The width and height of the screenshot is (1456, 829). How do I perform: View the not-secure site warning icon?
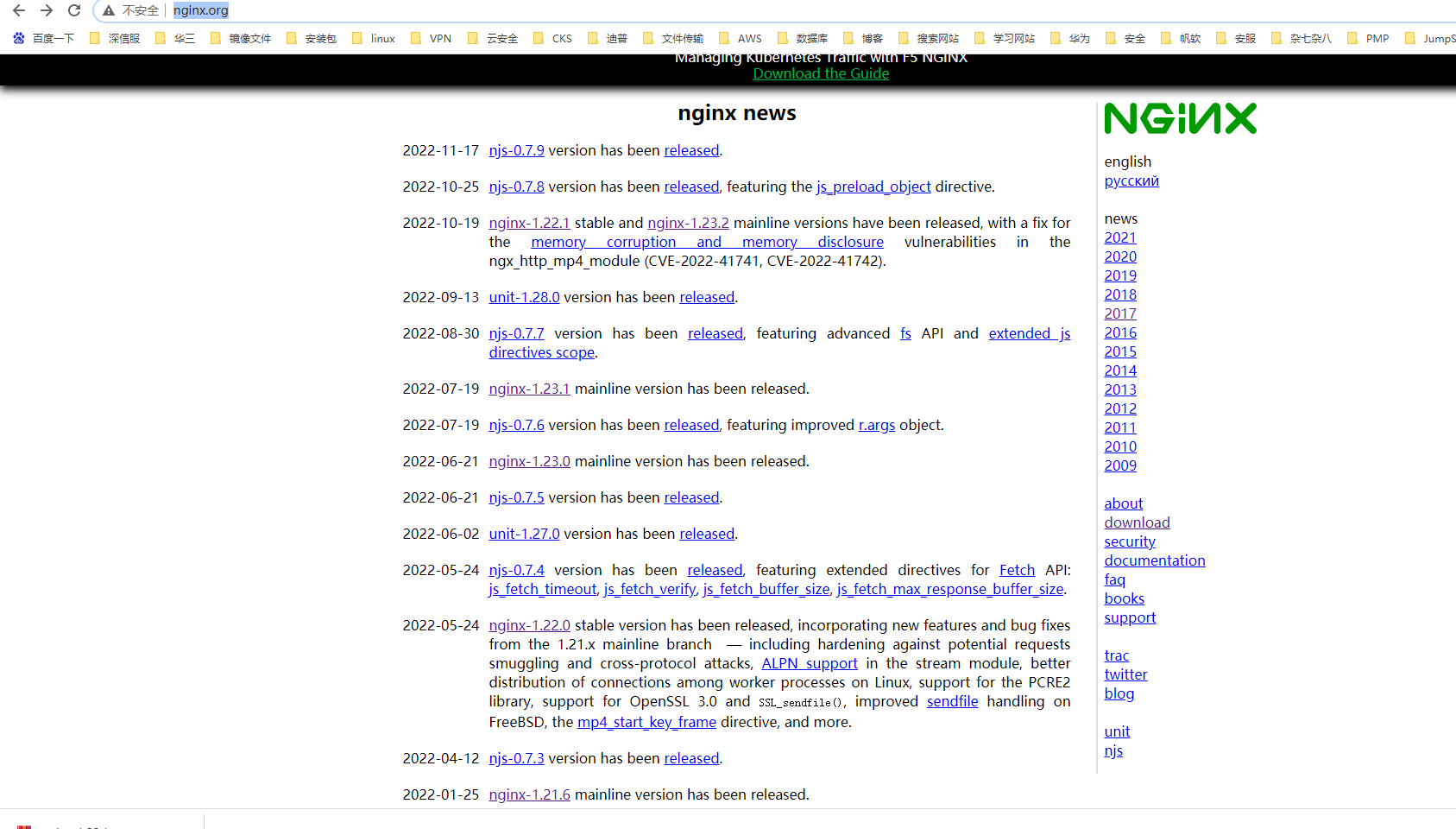click(x=109, y=10)
